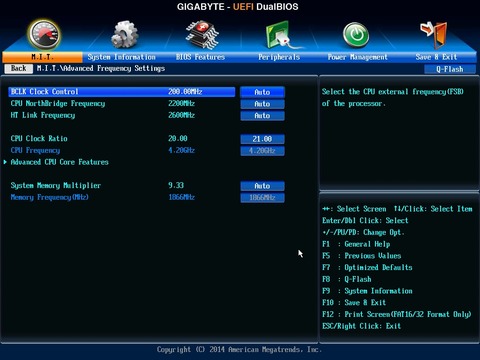
Task: Expand the Advanced CPU Core Features submenu
Action: [x=60, y=162]
